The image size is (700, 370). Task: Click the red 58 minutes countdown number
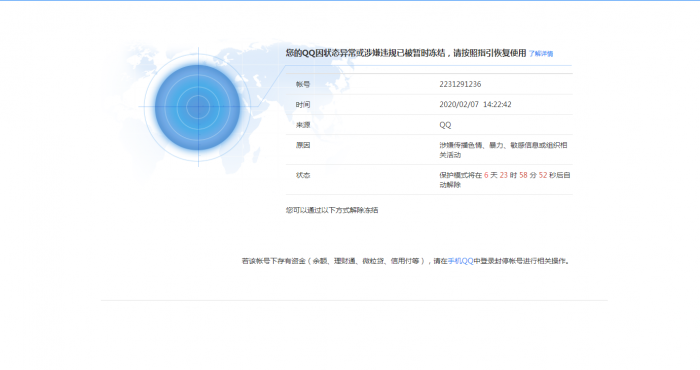click(523, 175)
